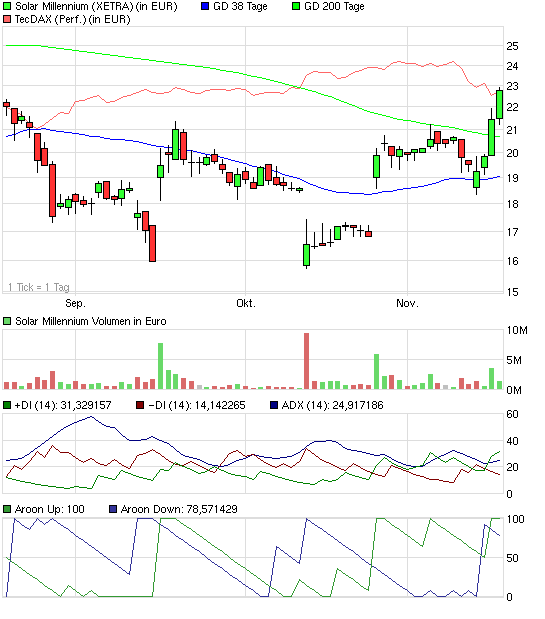
Task: Click the price axis label 24
Action: [512, 66]
